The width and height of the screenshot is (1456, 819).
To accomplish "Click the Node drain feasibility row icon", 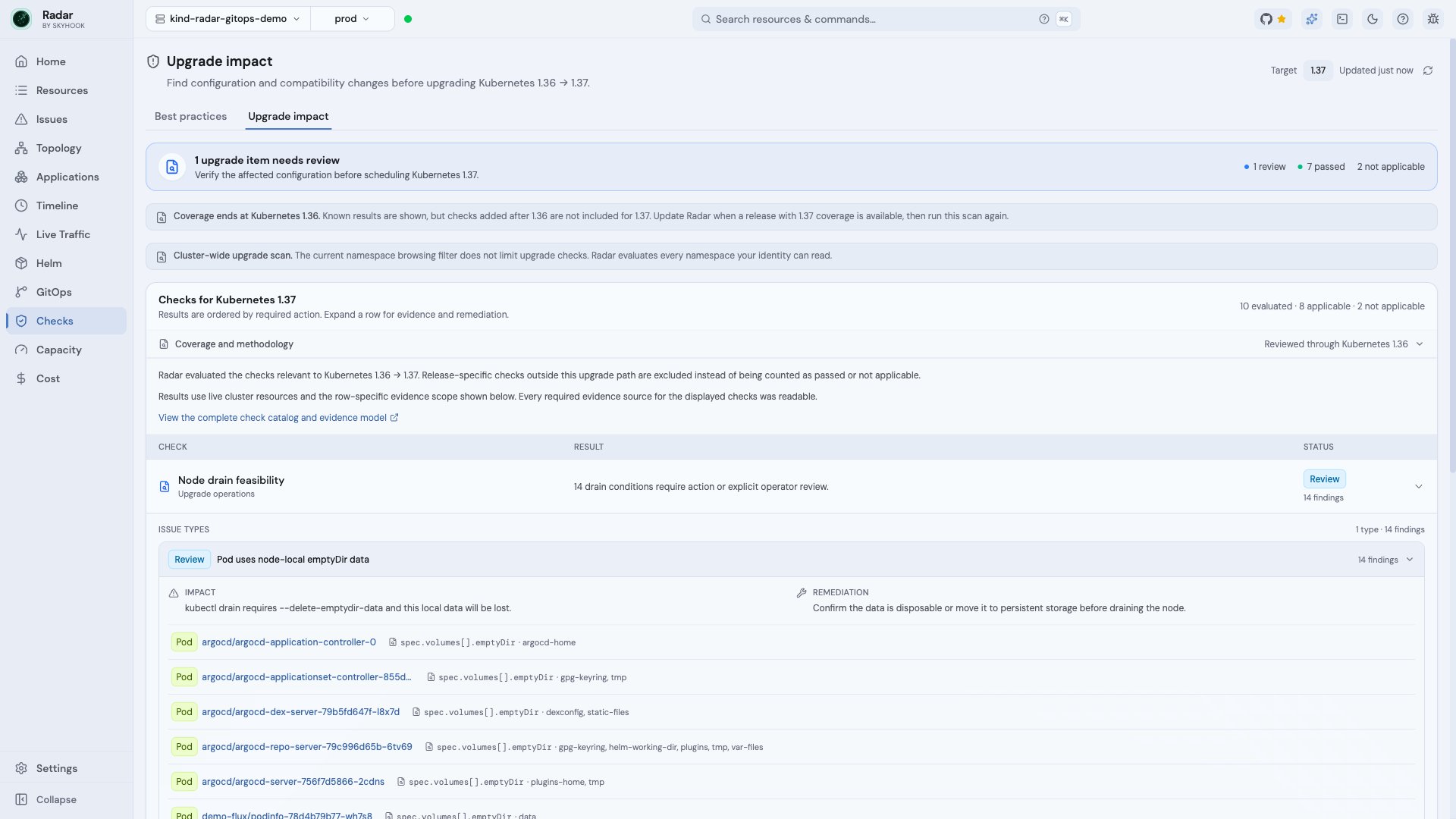I will click(165, 486).
